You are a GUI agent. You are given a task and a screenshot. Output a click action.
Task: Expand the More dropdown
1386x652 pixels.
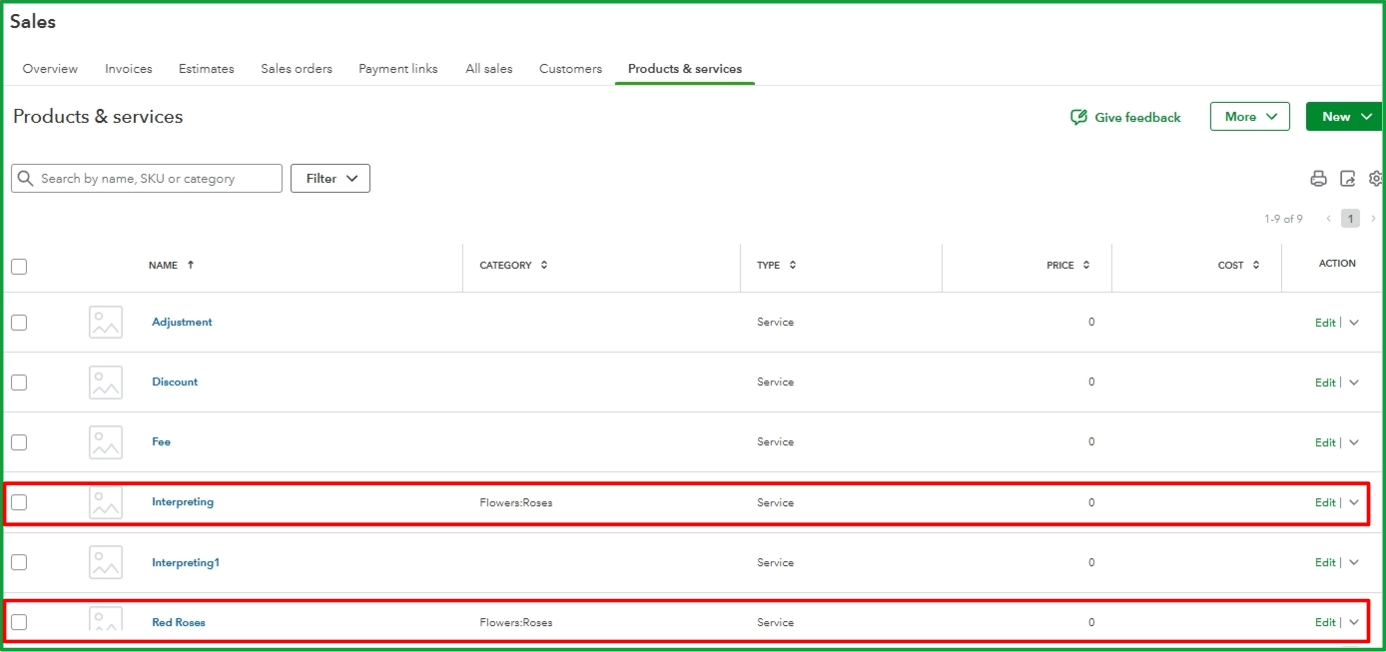(x=1249, y=116)
